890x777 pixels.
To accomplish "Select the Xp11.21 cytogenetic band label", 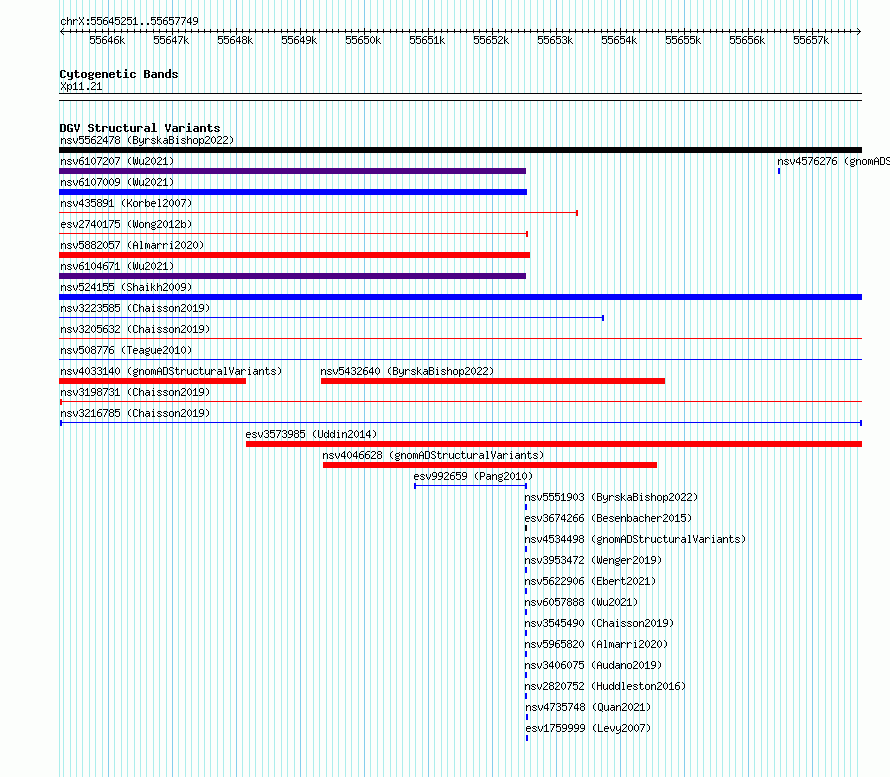I will click(81, 86).
